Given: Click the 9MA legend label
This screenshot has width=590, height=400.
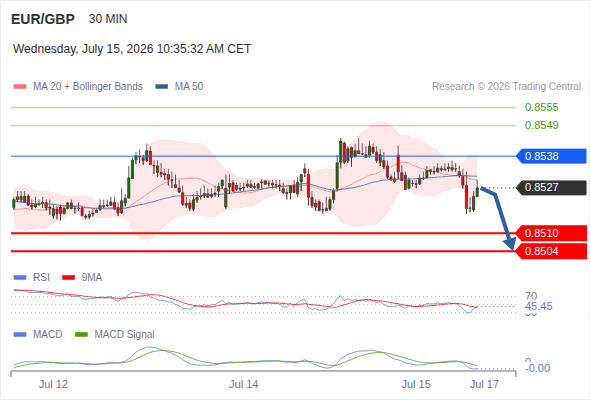Looking at the screenshot, I should (x=92, y=278).
